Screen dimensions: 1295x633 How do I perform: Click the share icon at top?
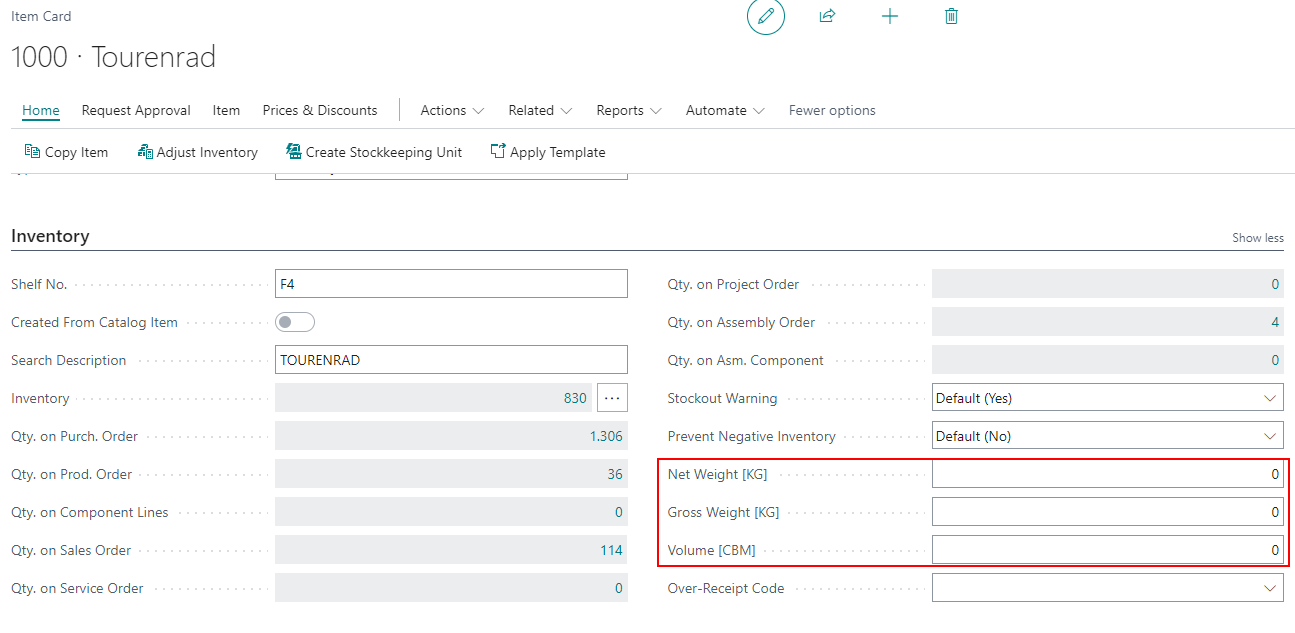[x=827, y=17]
